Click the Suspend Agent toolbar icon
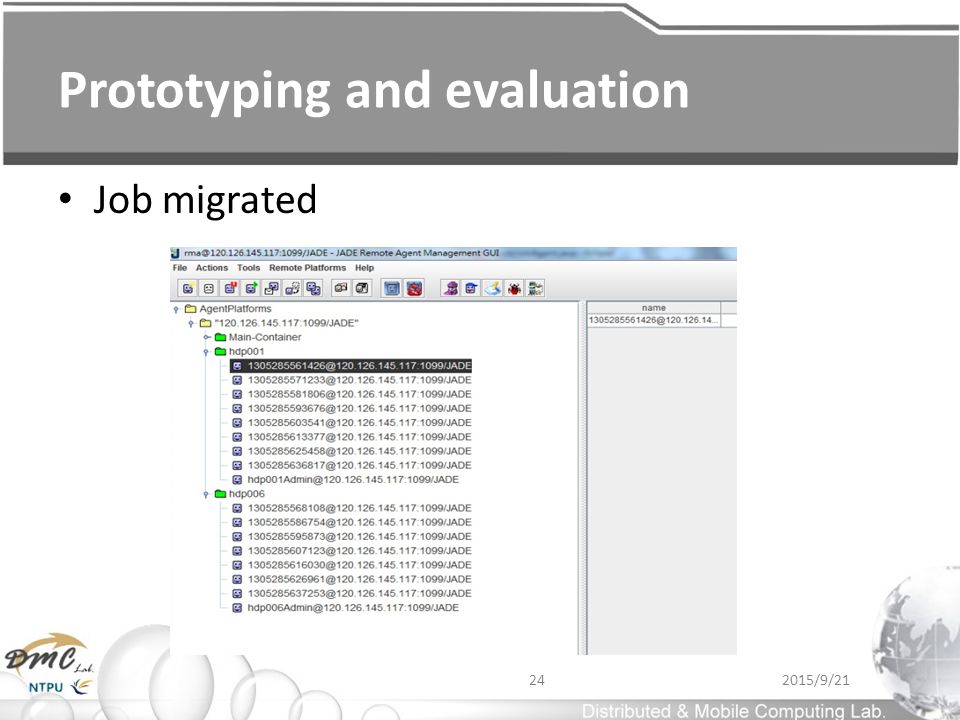This screenshot has width=960, height=720. pyautogui.click(x=230, y=288)
